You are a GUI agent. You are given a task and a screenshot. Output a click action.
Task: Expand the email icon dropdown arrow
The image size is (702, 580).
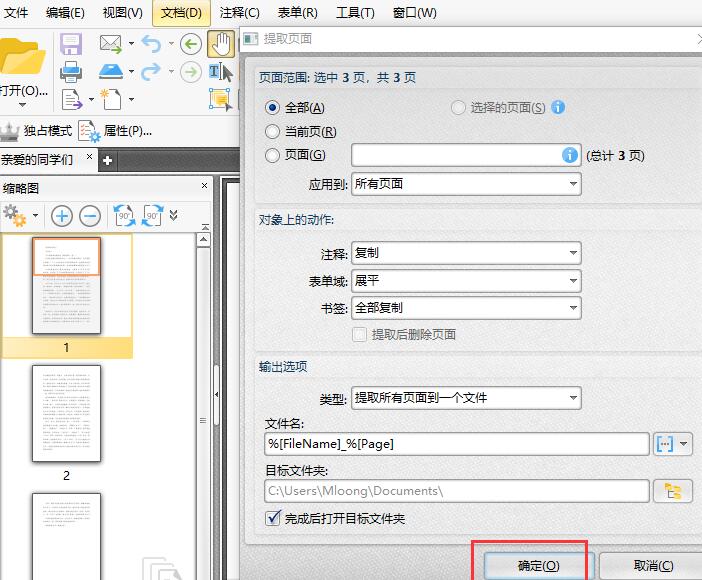131,44
